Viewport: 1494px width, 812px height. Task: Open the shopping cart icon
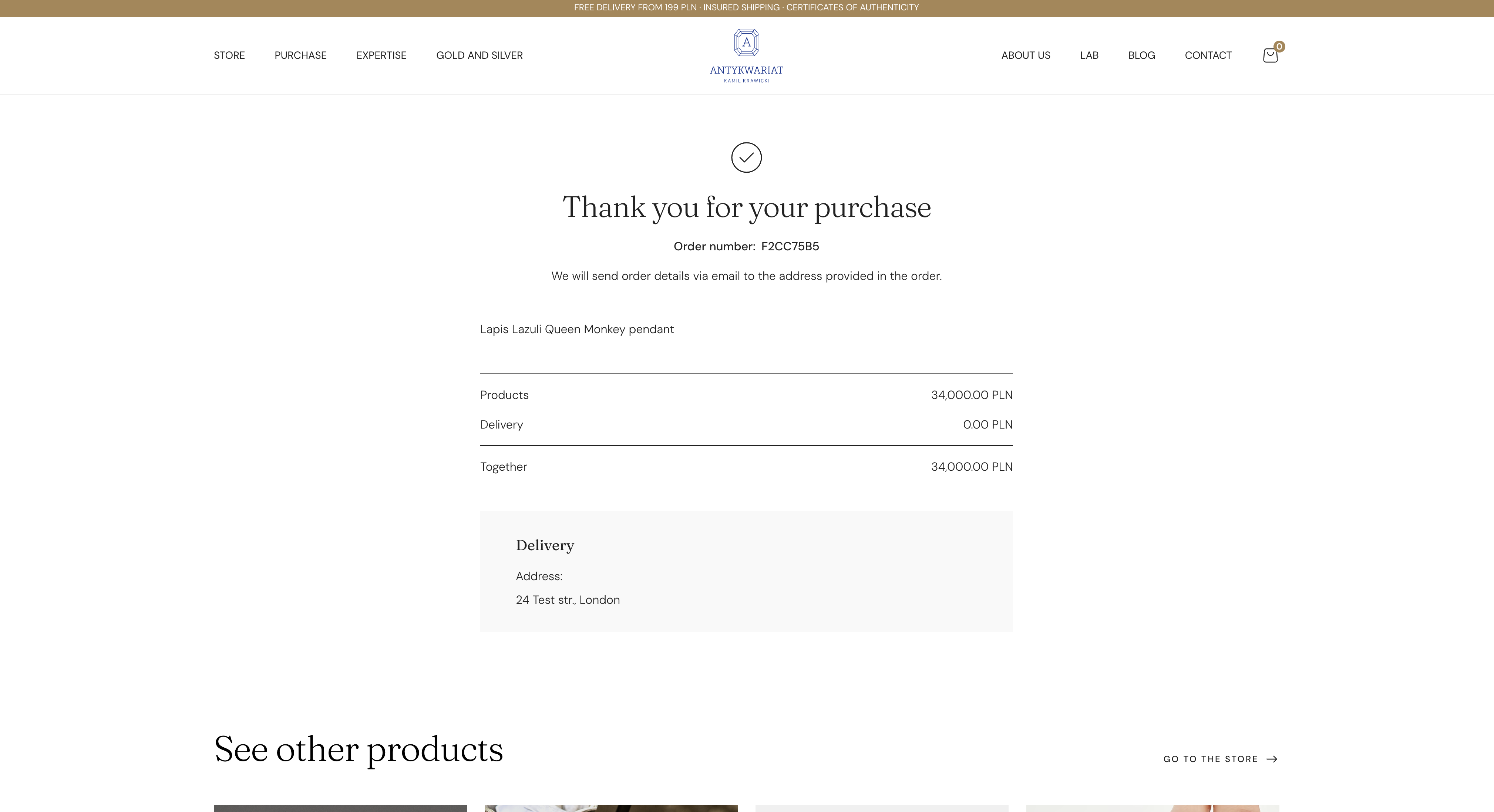point(1269,55)
